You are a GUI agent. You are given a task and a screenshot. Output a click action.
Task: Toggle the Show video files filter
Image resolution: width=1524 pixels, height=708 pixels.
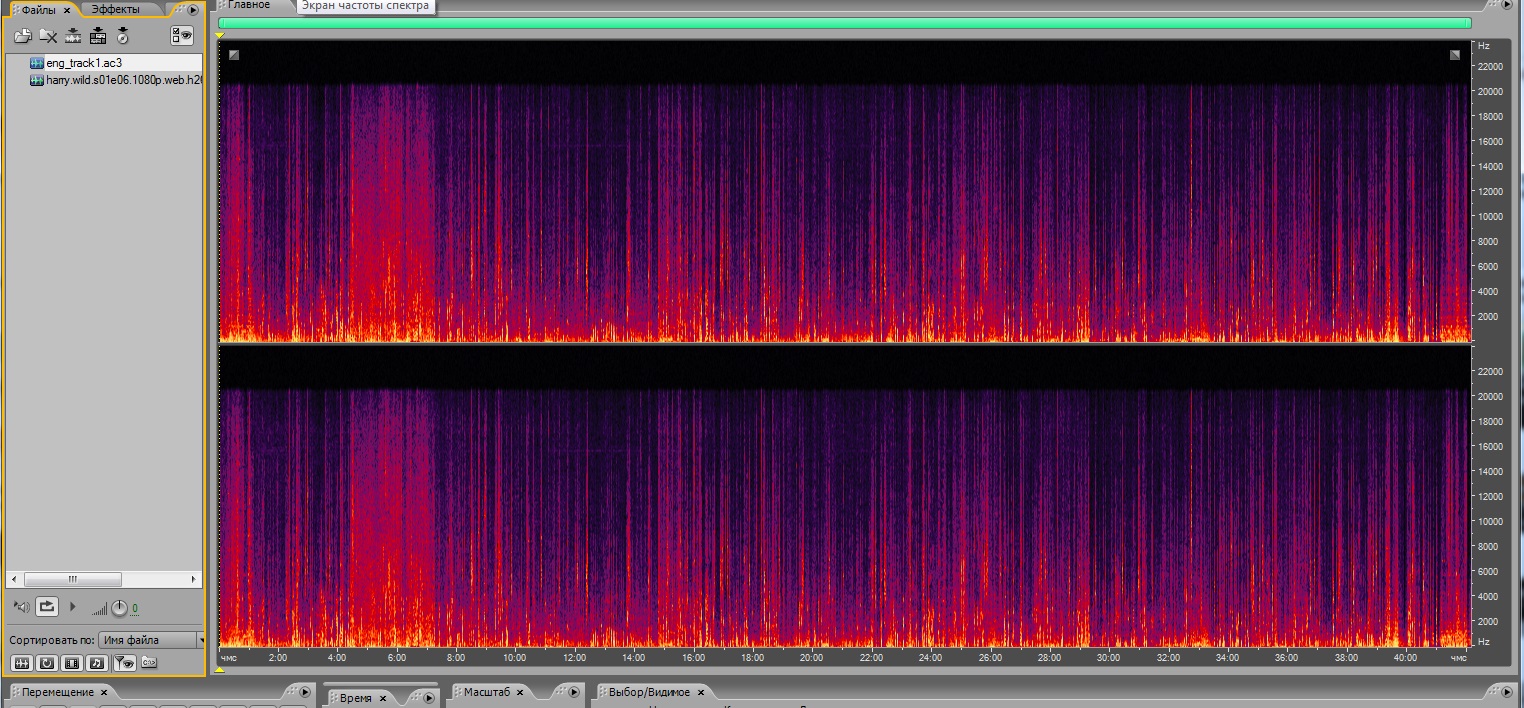coord(72,662)
